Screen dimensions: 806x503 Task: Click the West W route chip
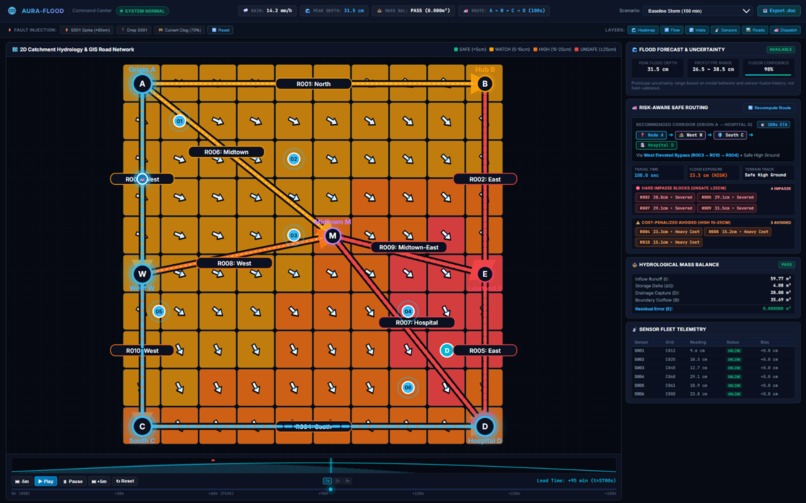(x=691, y=135)
